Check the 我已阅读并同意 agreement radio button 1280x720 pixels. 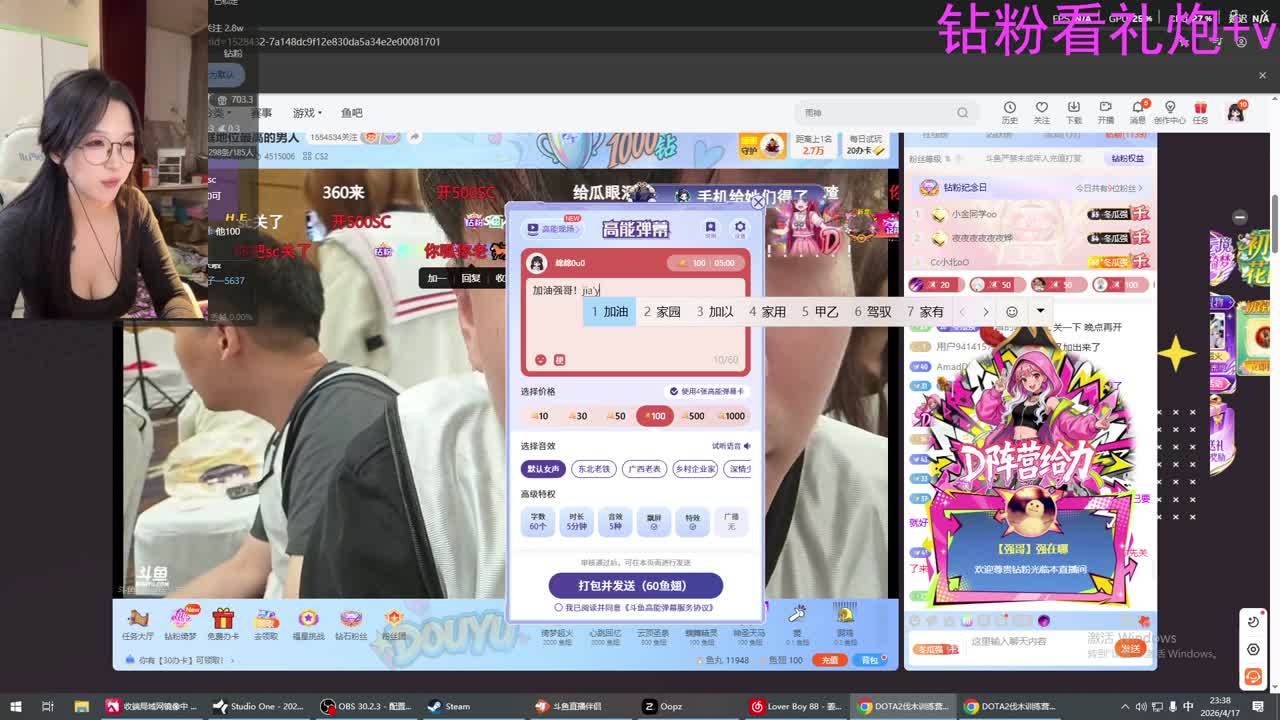(558, 607)
